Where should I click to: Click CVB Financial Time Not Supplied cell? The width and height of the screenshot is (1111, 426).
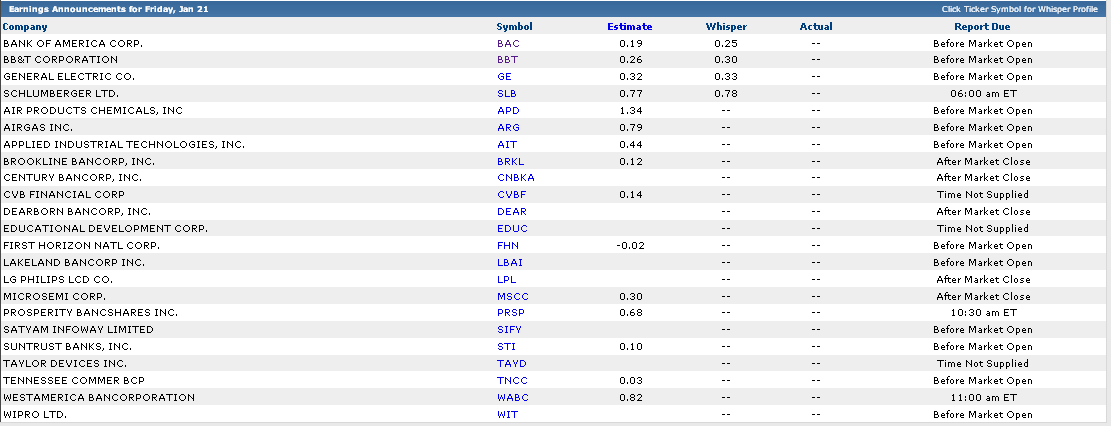[983, 195]
